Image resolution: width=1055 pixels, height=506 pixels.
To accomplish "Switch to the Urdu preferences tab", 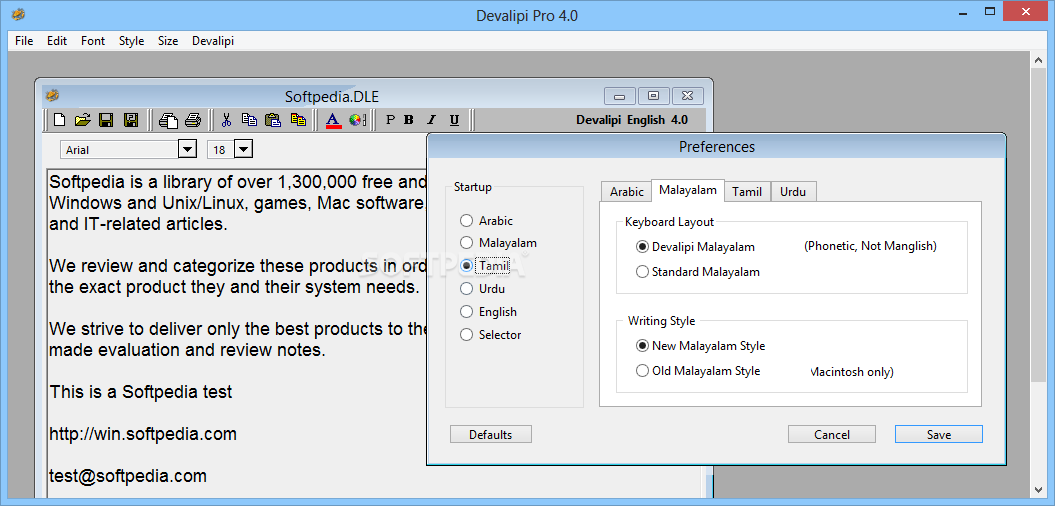I will pos(793,192).
